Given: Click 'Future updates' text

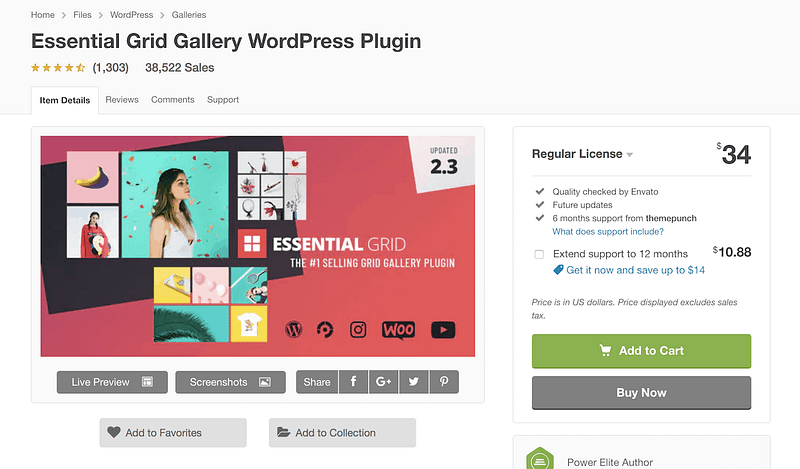Looking at the screenshot, I should pyautogui.click(x=582, y=205).
